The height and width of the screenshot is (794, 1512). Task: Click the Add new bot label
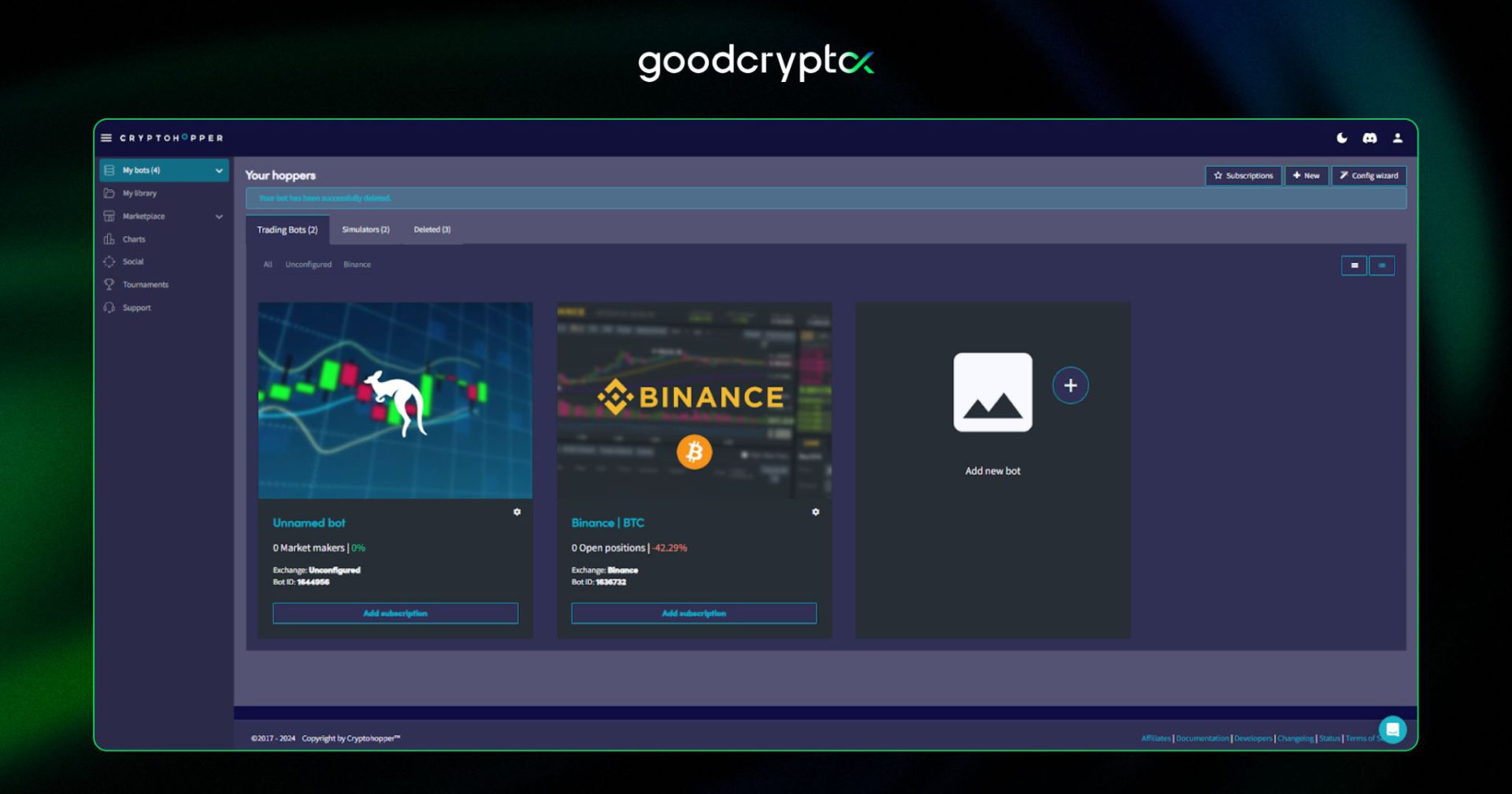pyautogui.click(x=993, y=471)
